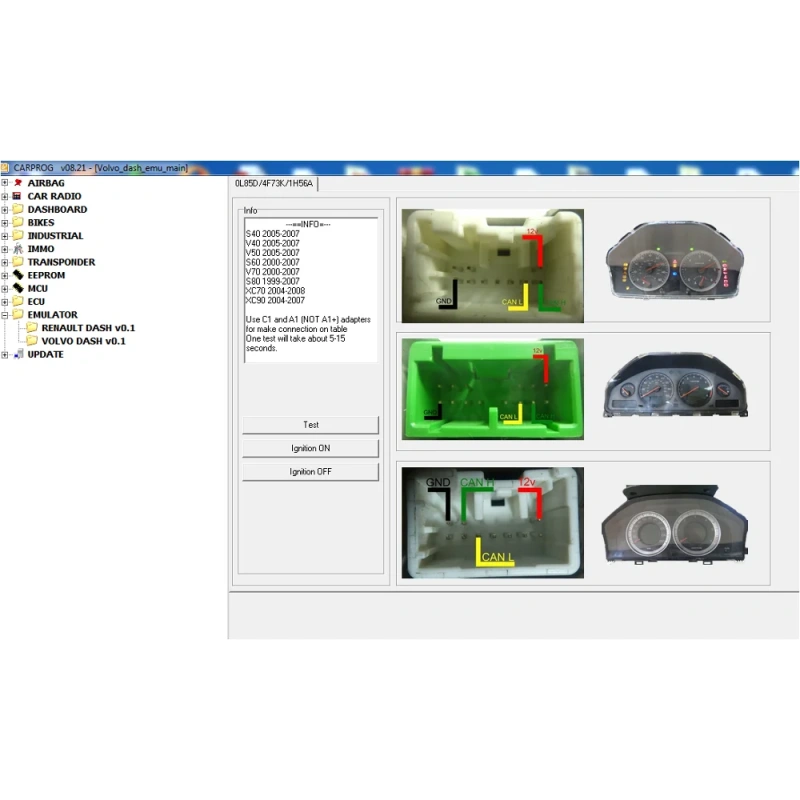Expand the DASHBOARD tree node
The height and width of the screenshot is (800, 800).
(5, 210)
